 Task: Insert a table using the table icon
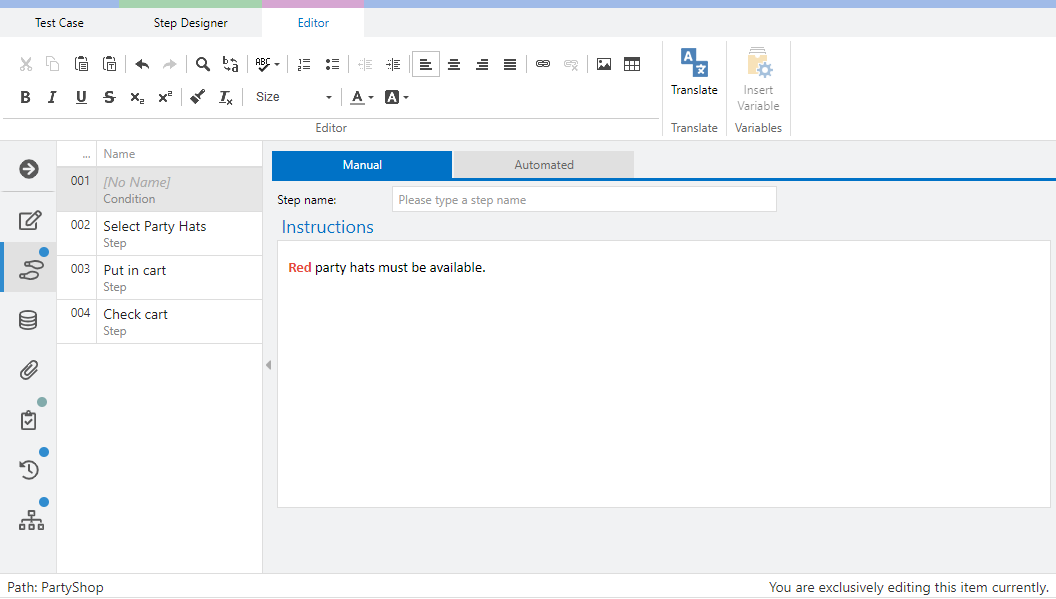click(x=632, y=64)
